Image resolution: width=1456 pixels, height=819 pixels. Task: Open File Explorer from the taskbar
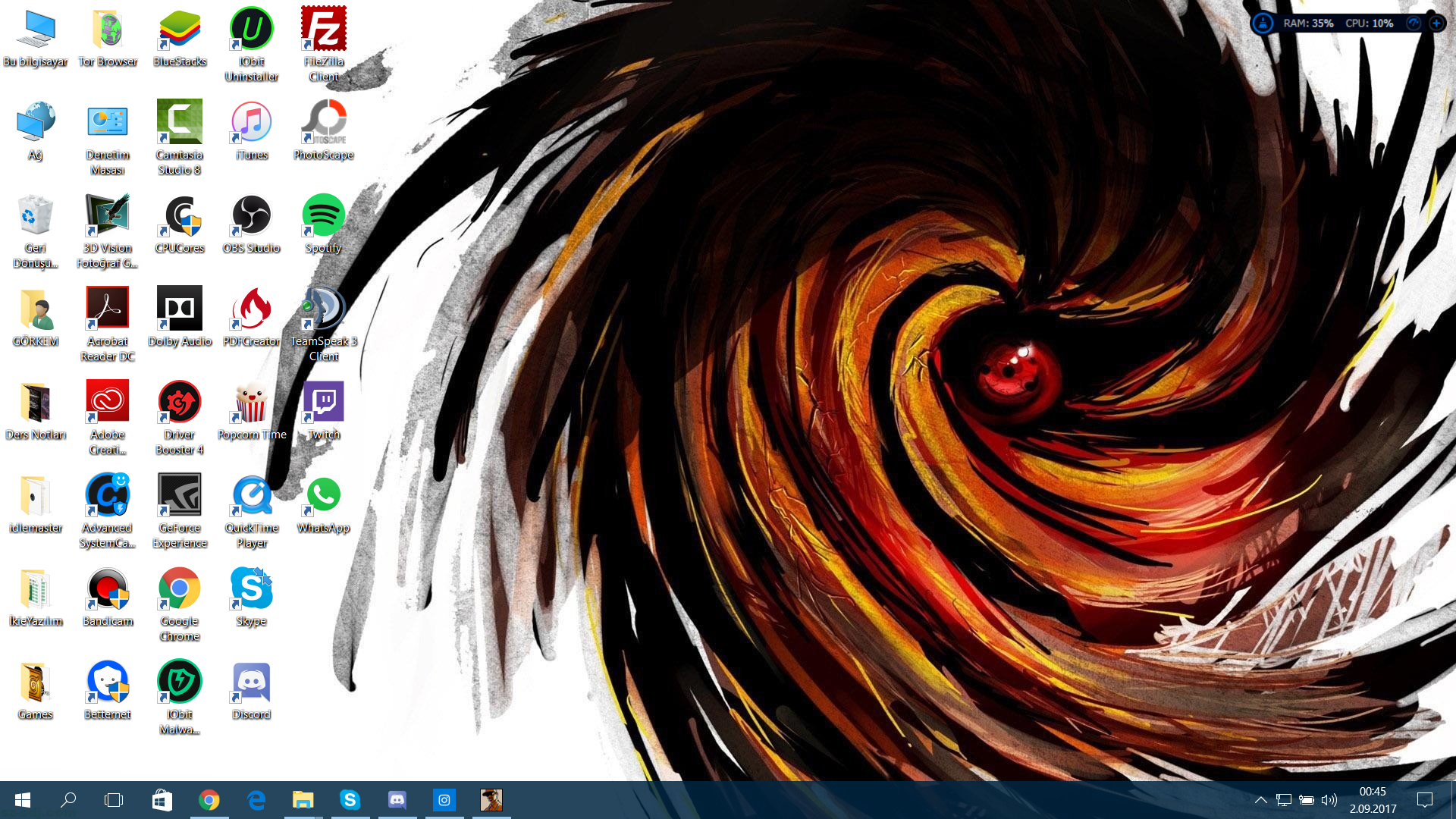pyautogui.click(x=303, y=800)
